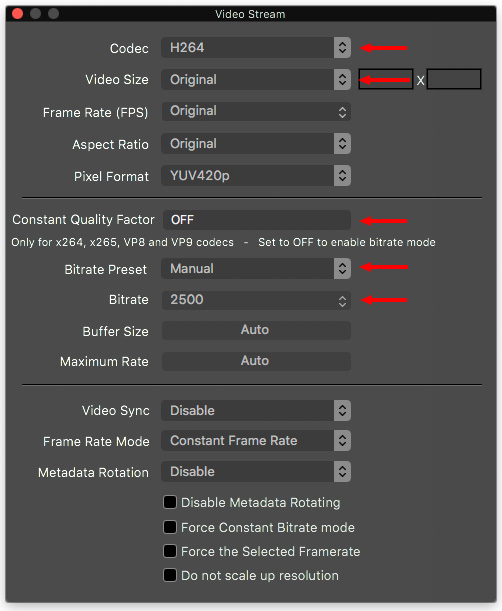Close the Video Stream window
This screenshot has height=611, width=502.
click(x=18, y=14)
